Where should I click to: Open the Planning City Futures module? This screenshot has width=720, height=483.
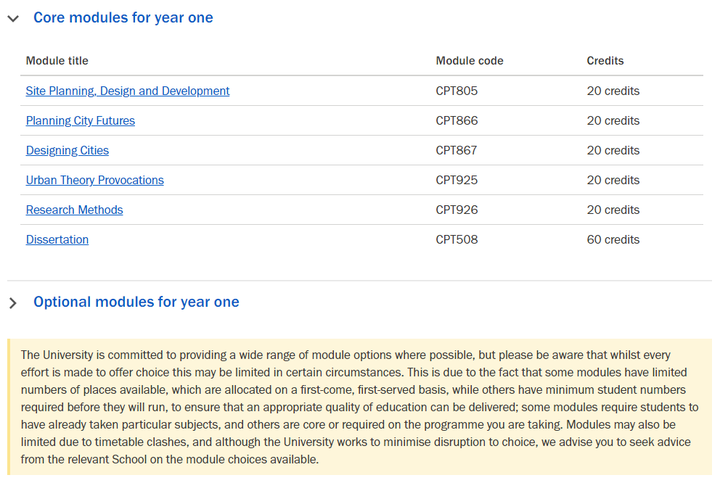tap(80, 121)
